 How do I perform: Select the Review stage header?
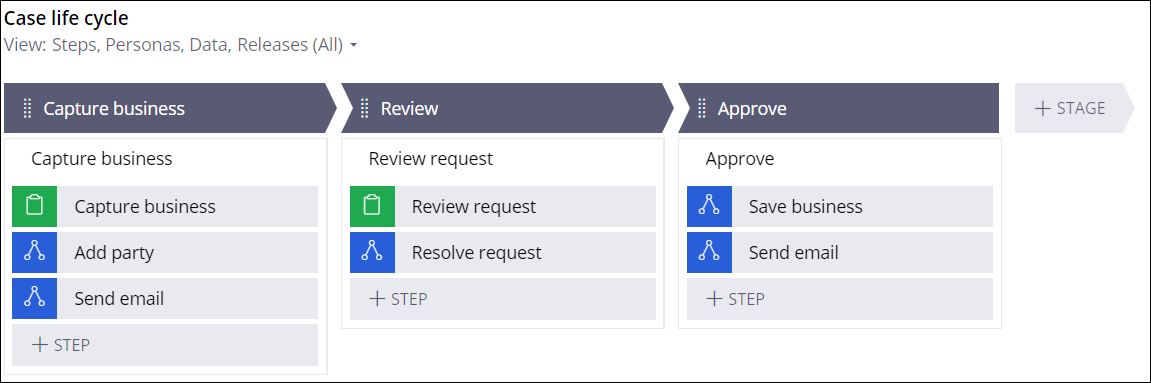coord(506,109)
